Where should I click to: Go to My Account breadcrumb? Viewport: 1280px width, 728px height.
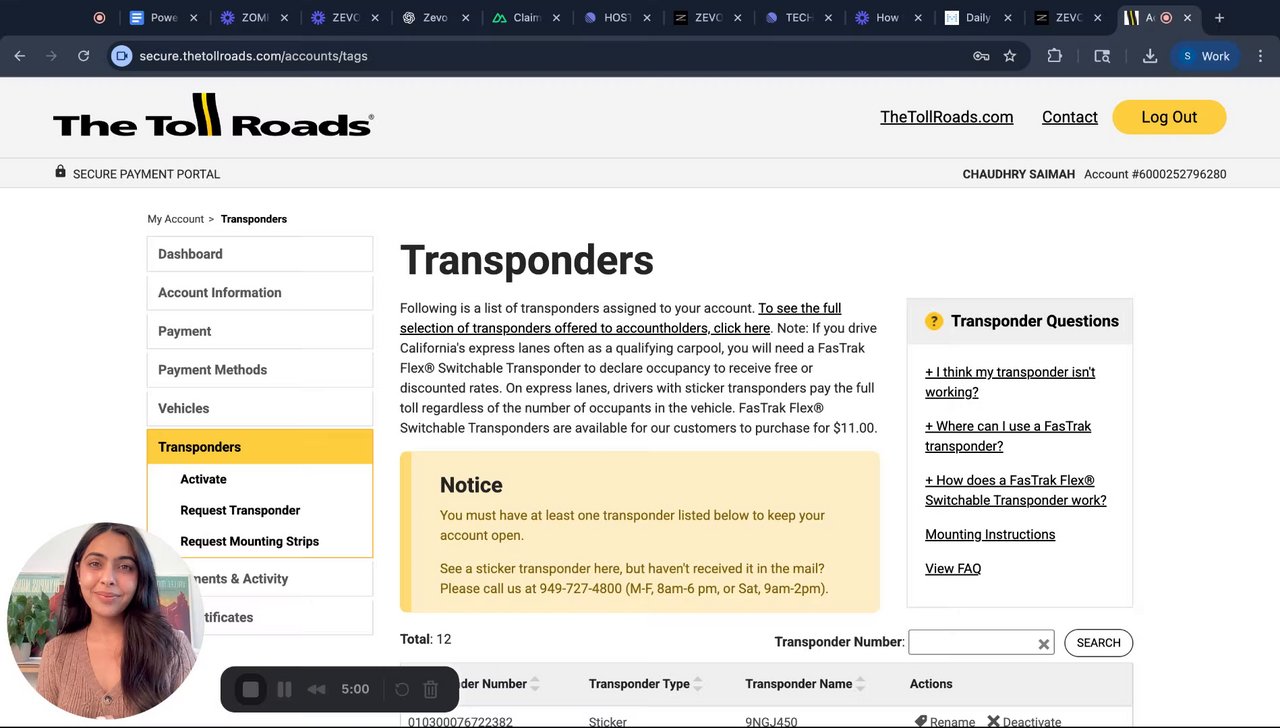pyautogui.click(x=176, y=219)
